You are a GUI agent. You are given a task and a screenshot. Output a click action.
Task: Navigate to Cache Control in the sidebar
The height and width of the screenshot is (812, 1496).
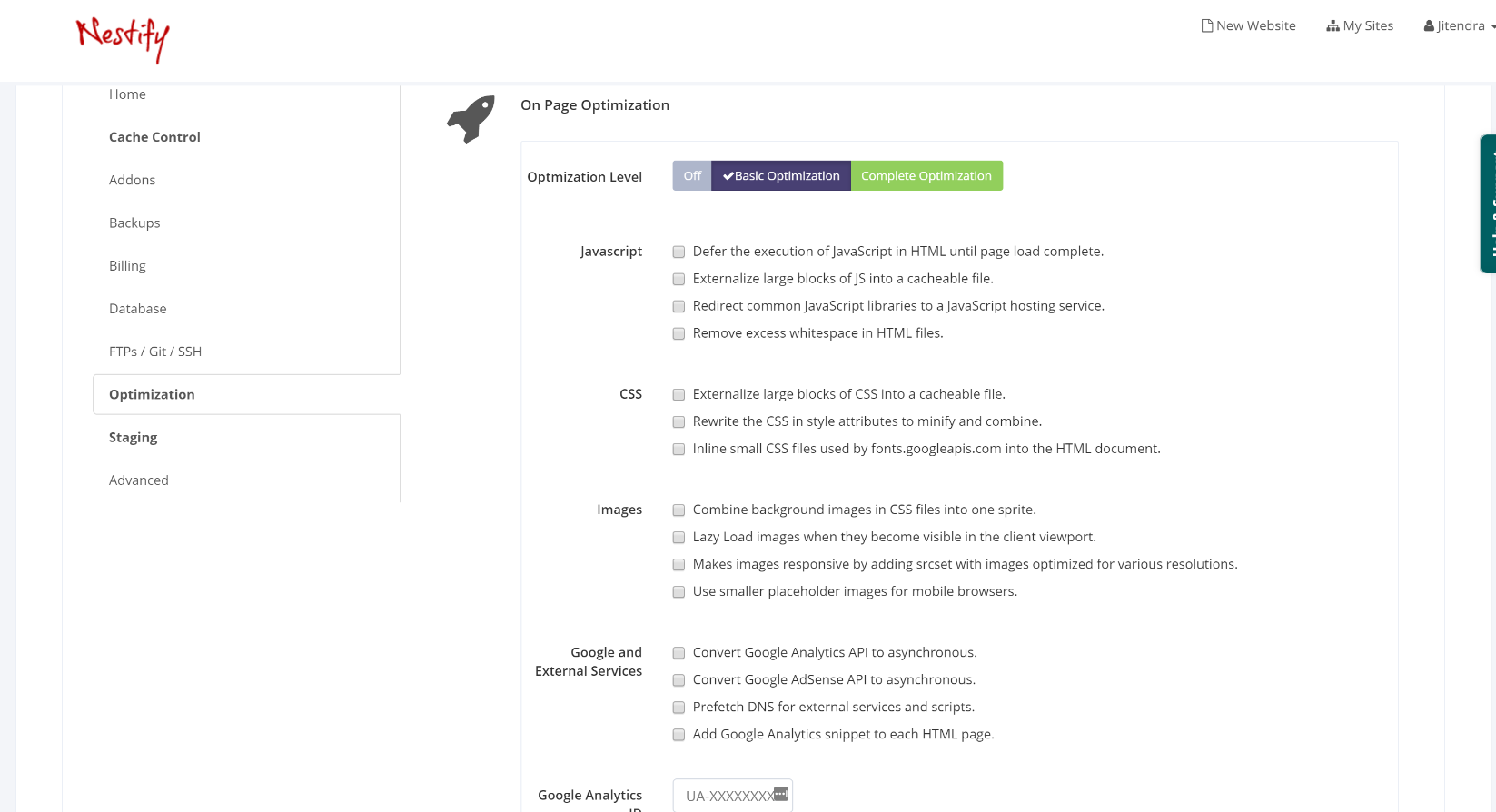pos(154,136)
